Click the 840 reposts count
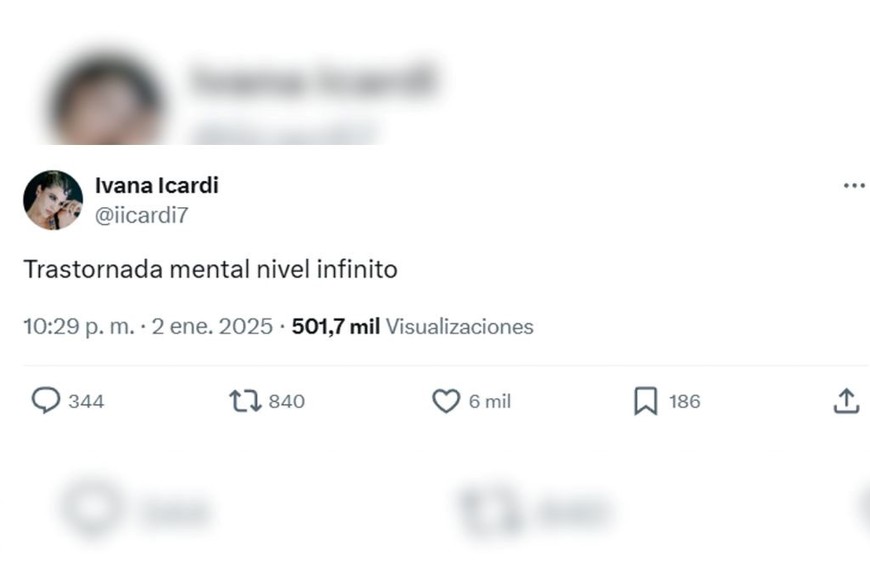 [287, 402]
